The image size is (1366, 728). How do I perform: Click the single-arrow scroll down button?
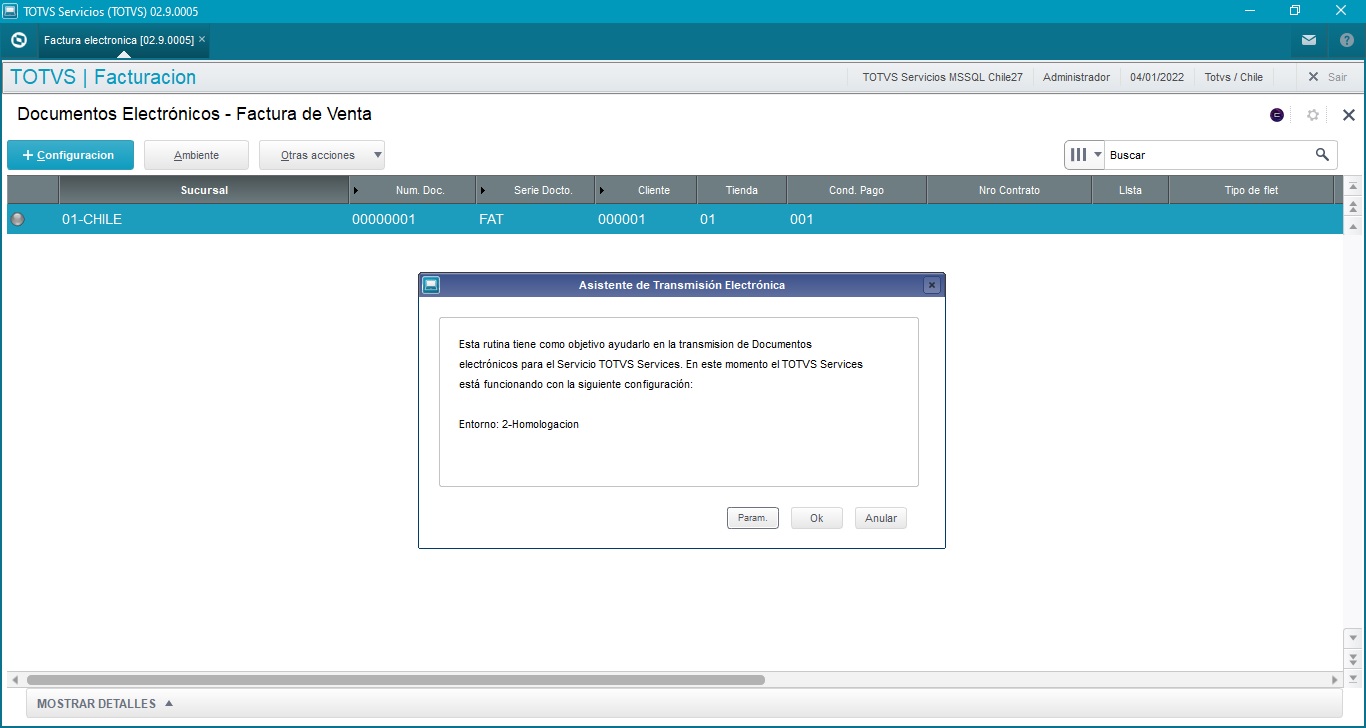[1353, 638]
